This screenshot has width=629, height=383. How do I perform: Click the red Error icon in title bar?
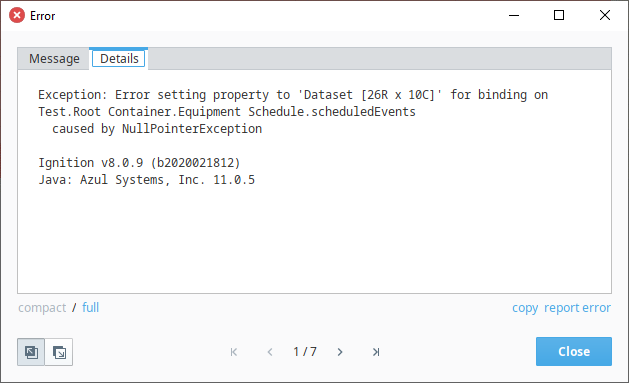pos(17,16)
